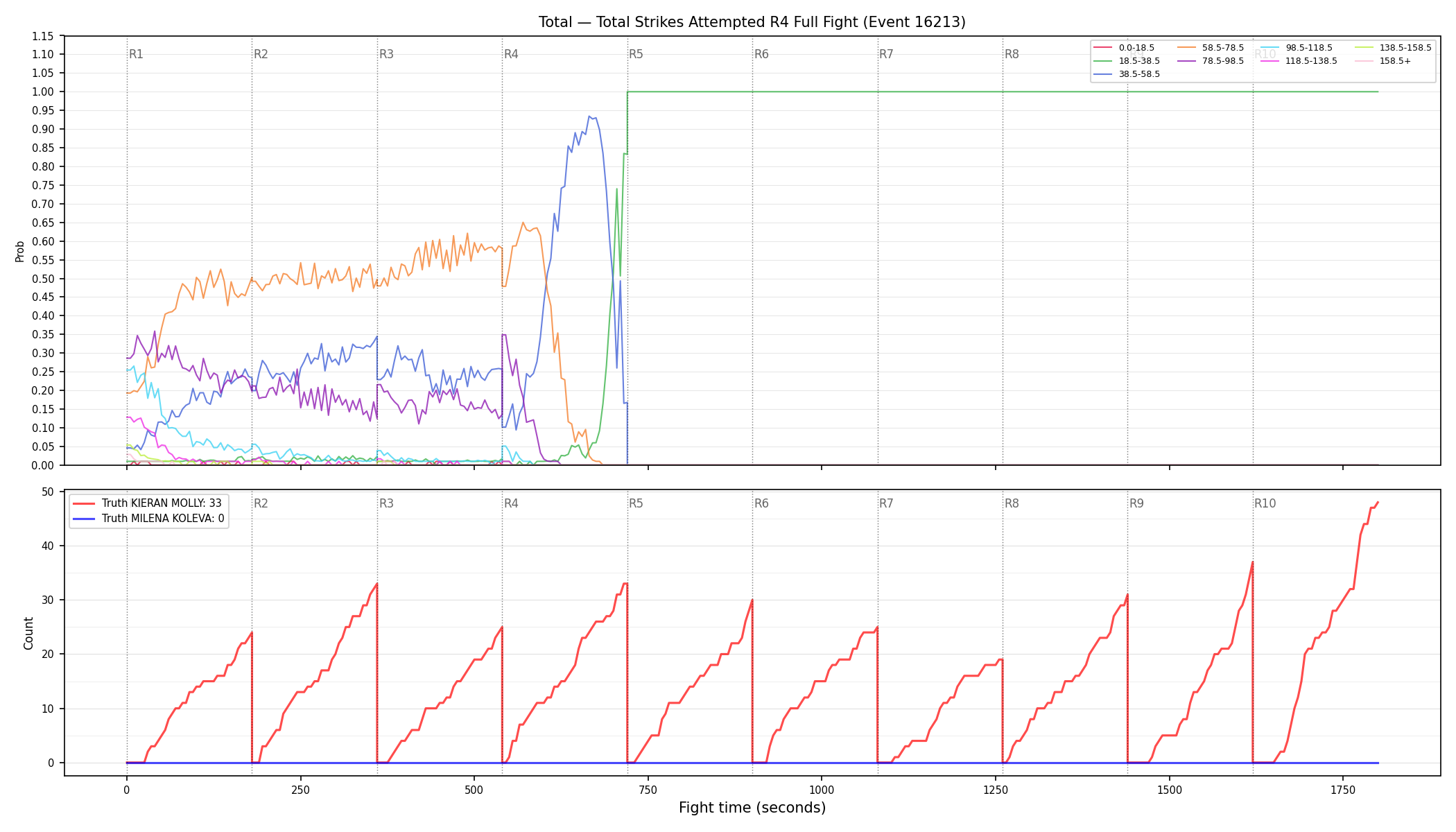Click the 30 tick on the Count axis

48,600
